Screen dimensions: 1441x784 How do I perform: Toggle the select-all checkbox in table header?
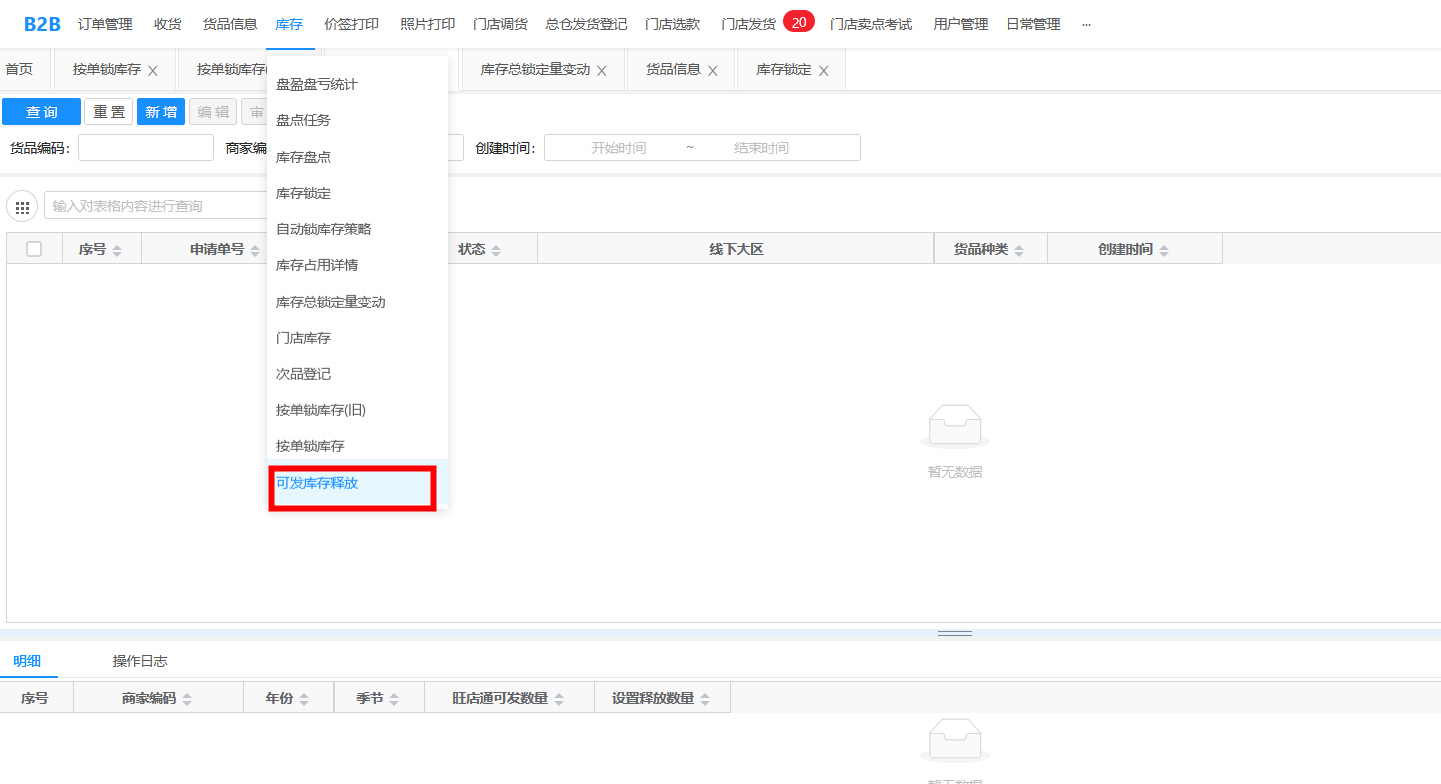pos(34,249)
